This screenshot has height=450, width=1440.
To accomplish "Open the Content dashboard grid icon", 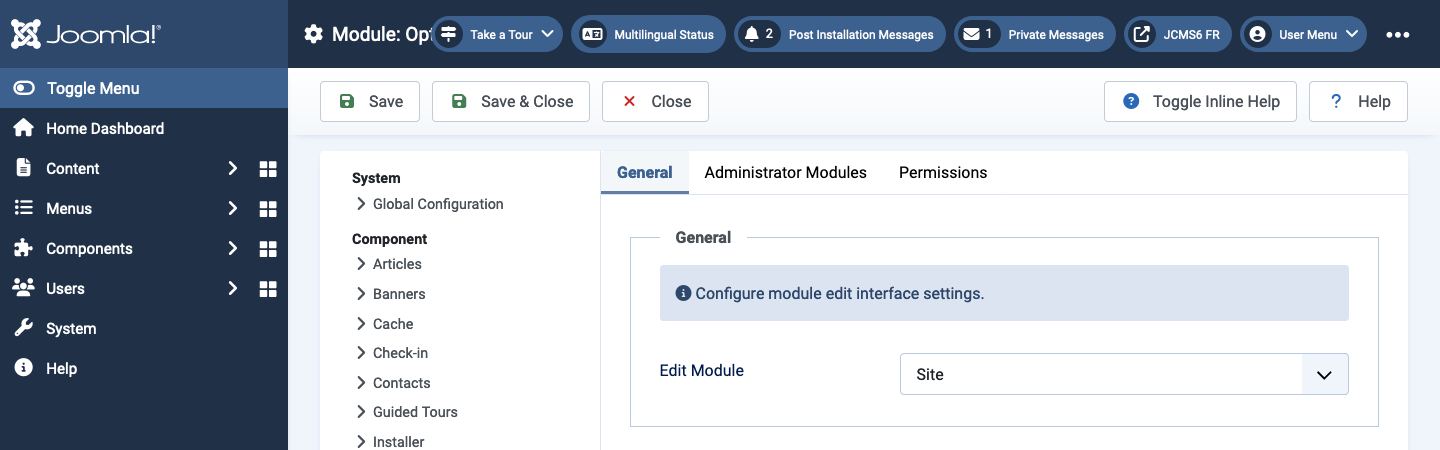I will [268, 169].
